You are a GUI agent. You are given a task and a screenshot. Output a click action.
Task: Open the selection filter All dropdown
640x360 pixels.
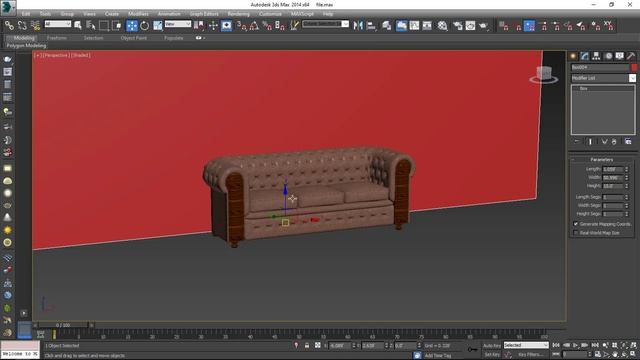58,24
